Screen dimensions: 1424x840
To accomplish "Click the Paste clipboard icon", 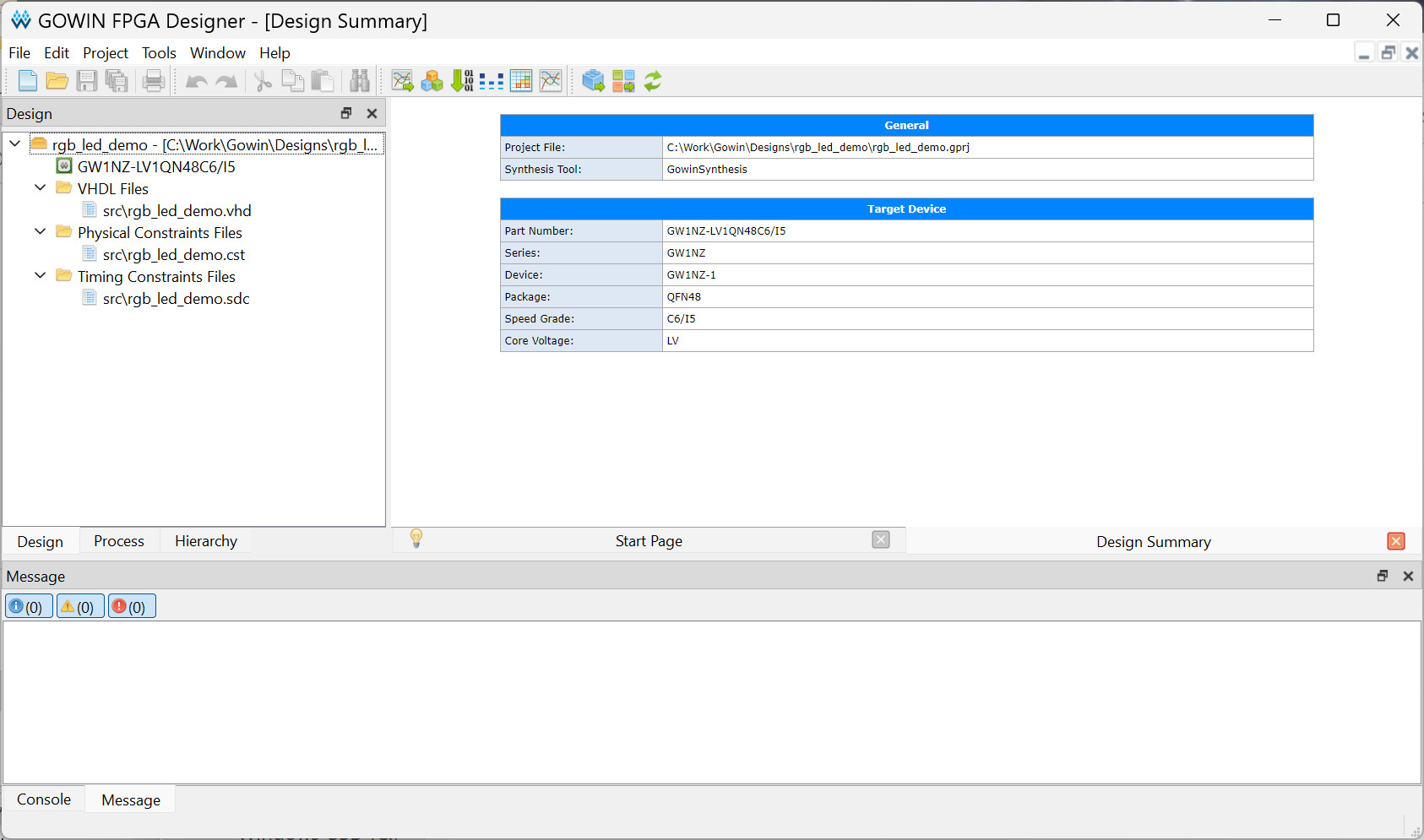I will click(323, 81).
